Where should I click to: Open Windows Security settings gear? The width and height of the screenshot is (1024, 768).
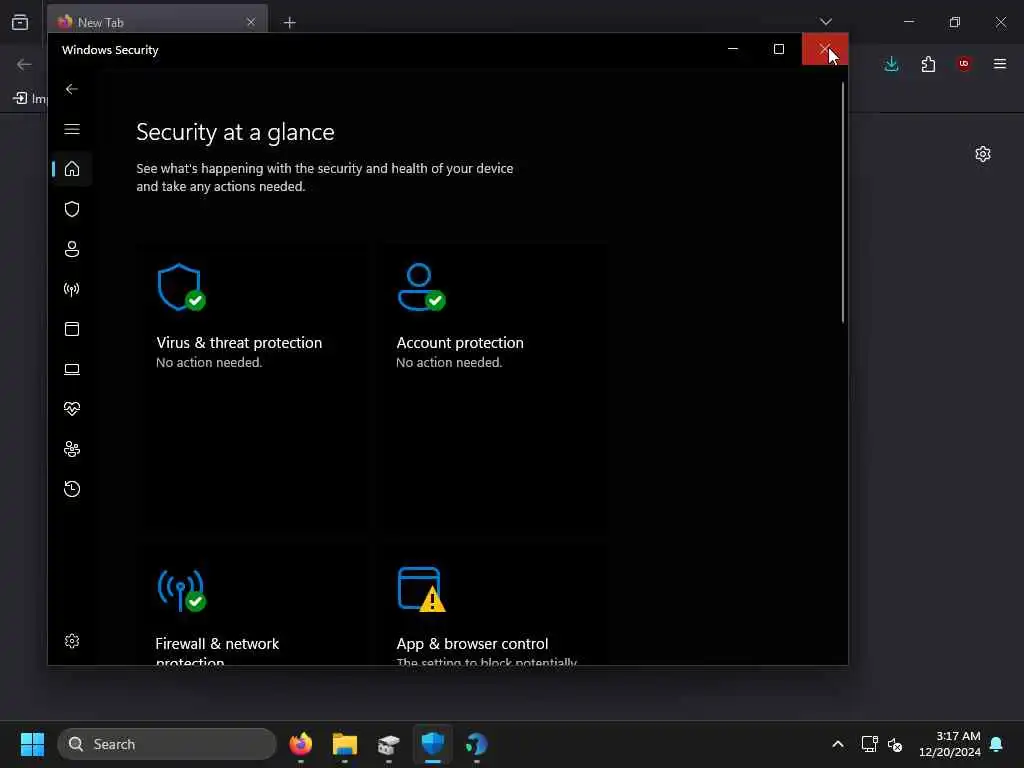coord(72,641)
